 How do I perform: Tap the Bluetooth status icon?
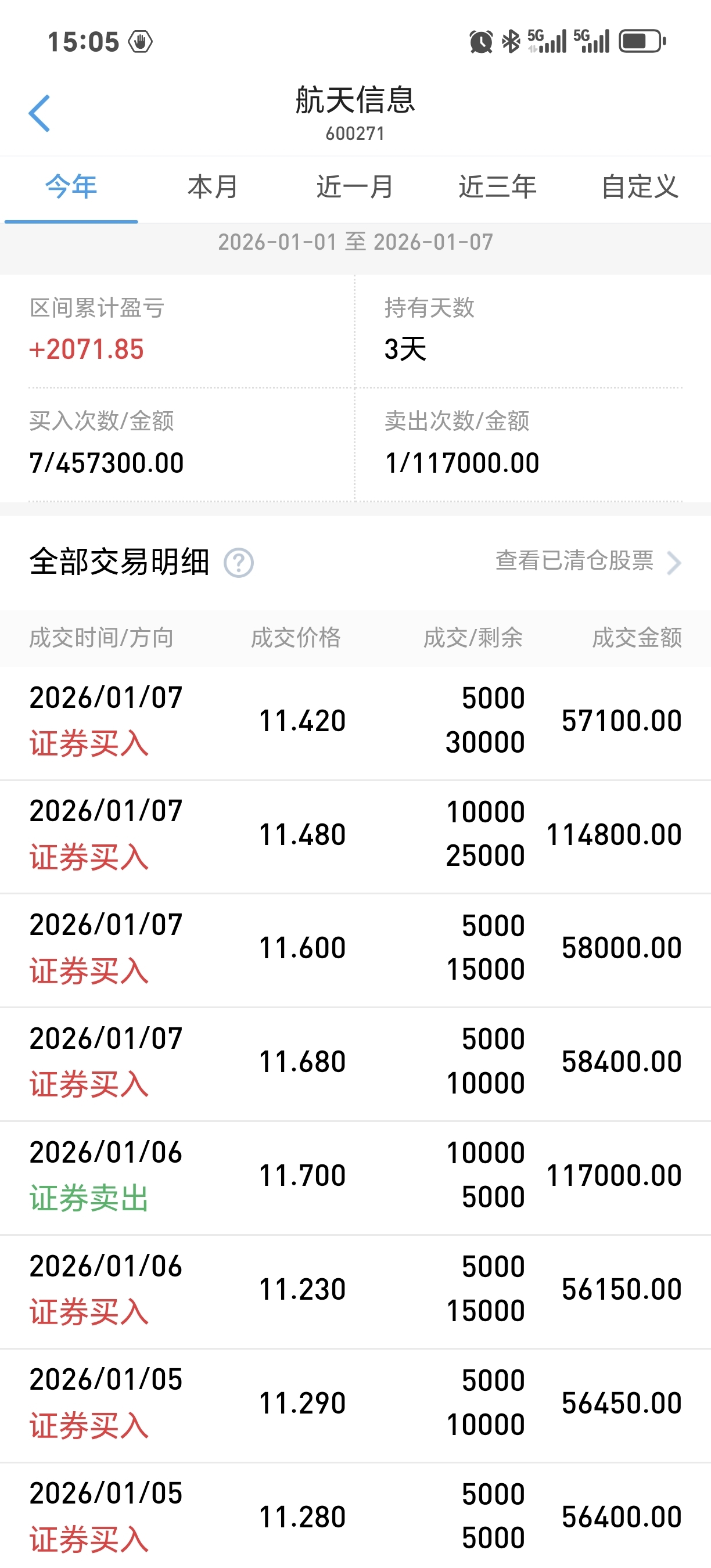(511, 41)
